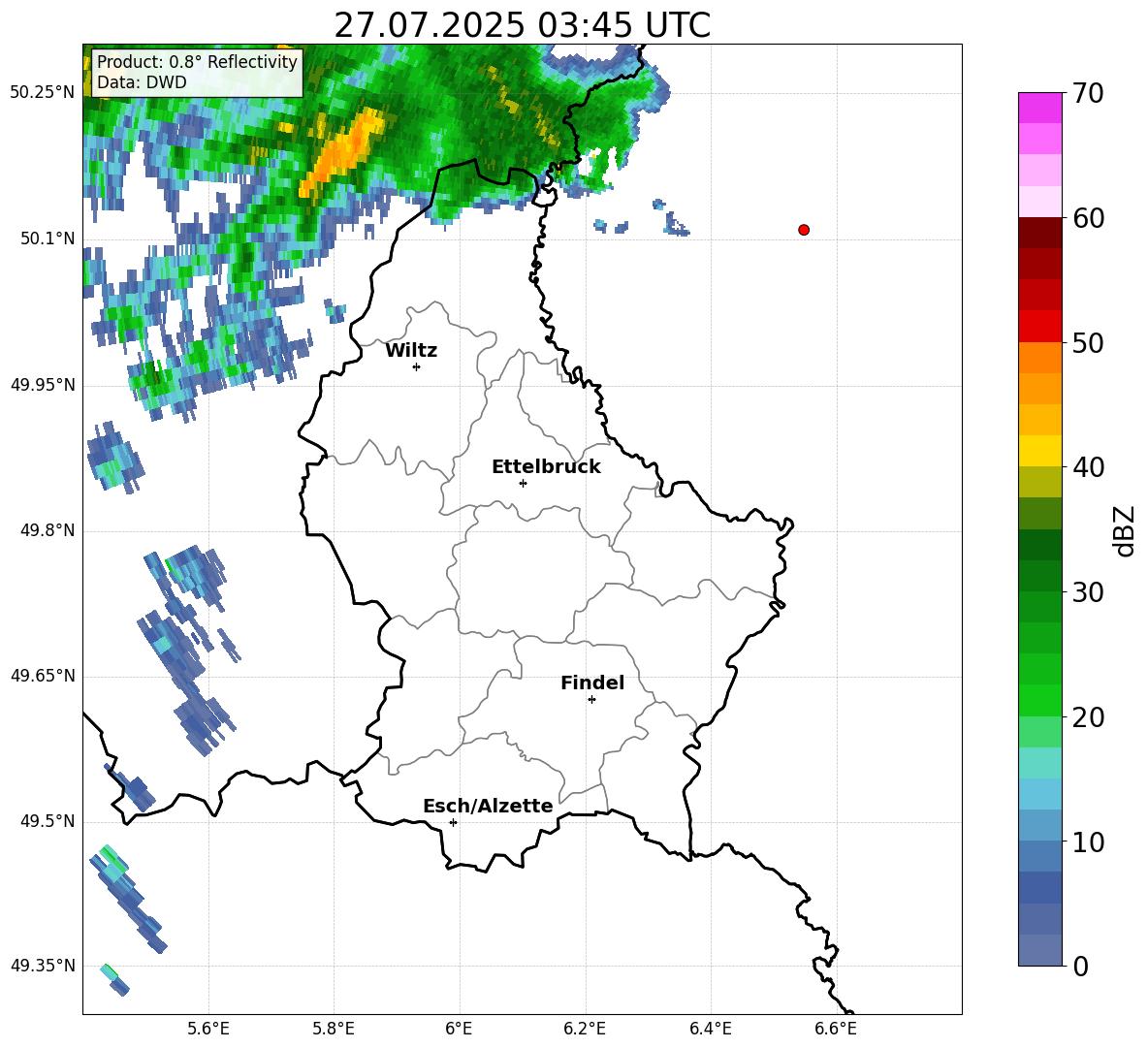Click the 30 tick on colorbar

point(1089,592)
